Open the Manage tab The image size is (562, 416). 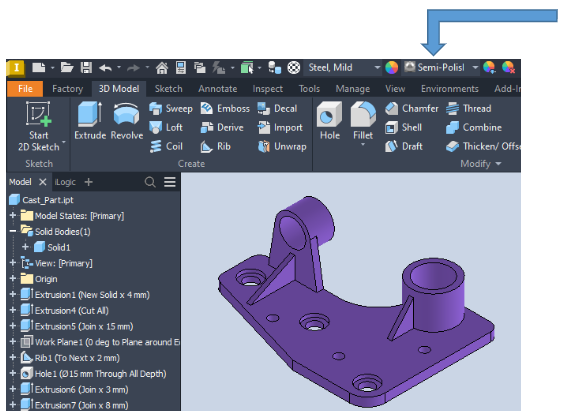[x=353, y=89]
